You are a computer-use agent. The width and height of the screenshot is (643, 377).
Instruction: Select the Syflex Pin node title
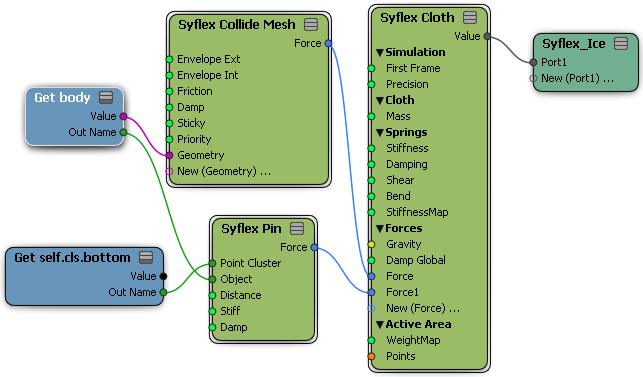tap(251, 228)
